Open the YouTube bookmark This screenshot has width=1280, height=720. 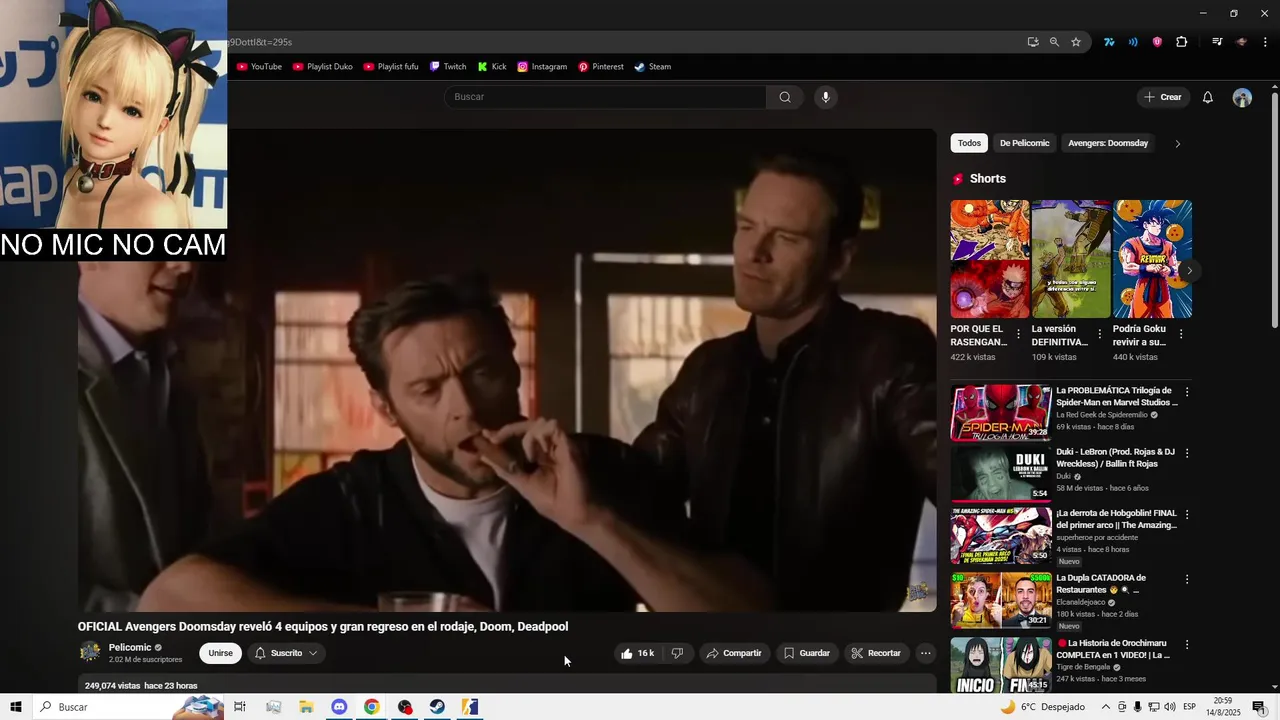tap(260, 67)
